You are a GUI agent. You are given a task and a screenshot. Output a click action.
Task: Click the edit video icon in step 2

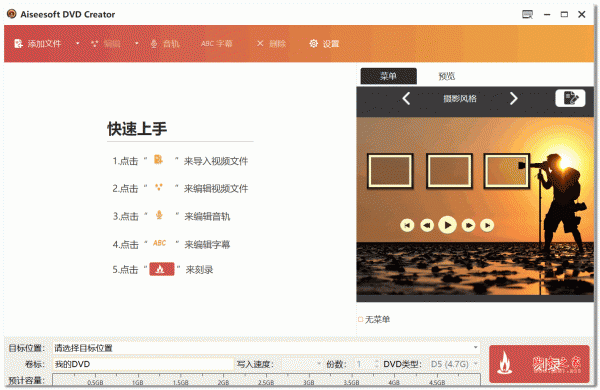(x=158, y=188)
